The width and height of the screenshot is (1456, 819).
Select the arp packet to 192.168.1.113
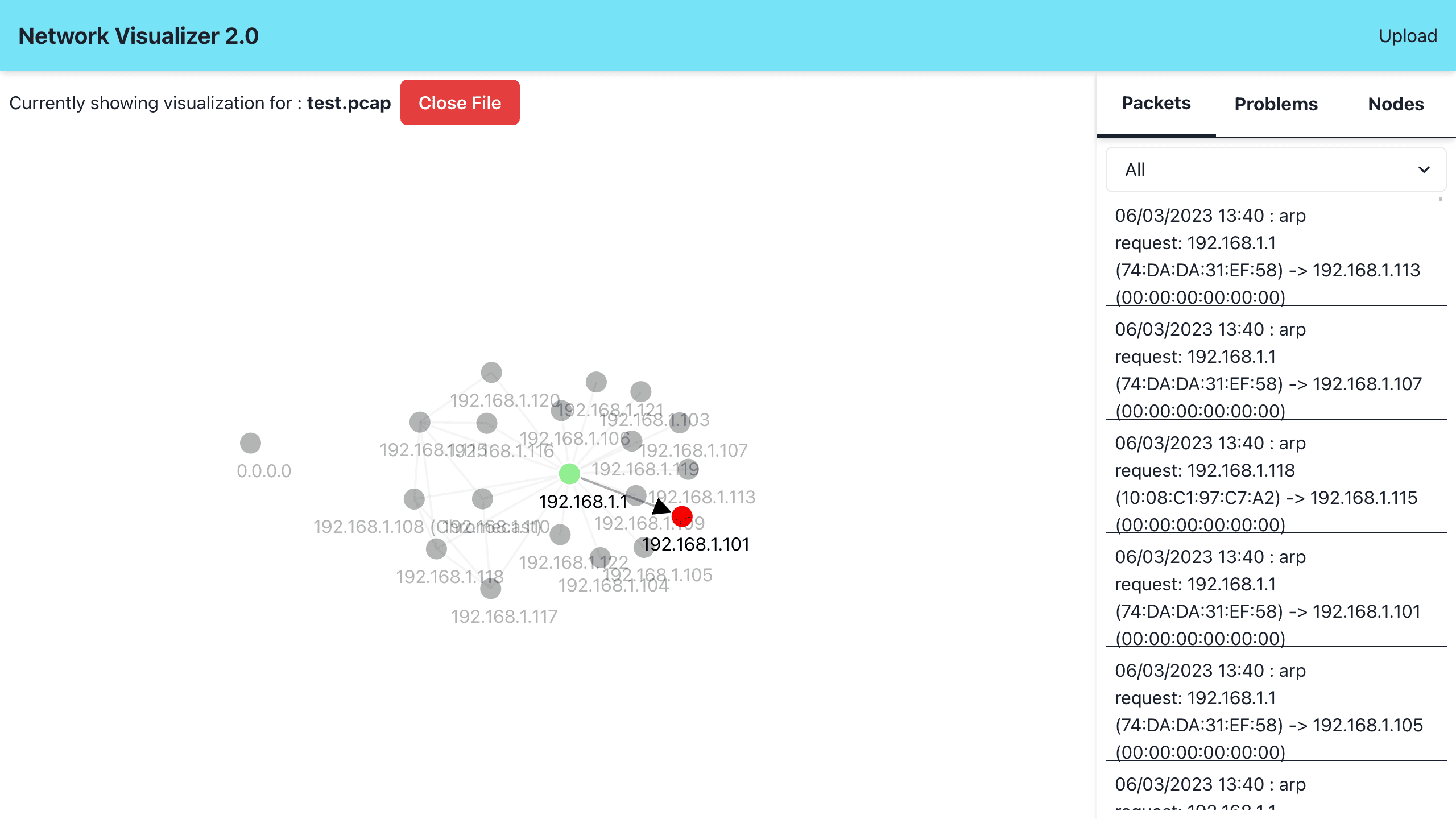(1276, 256)
